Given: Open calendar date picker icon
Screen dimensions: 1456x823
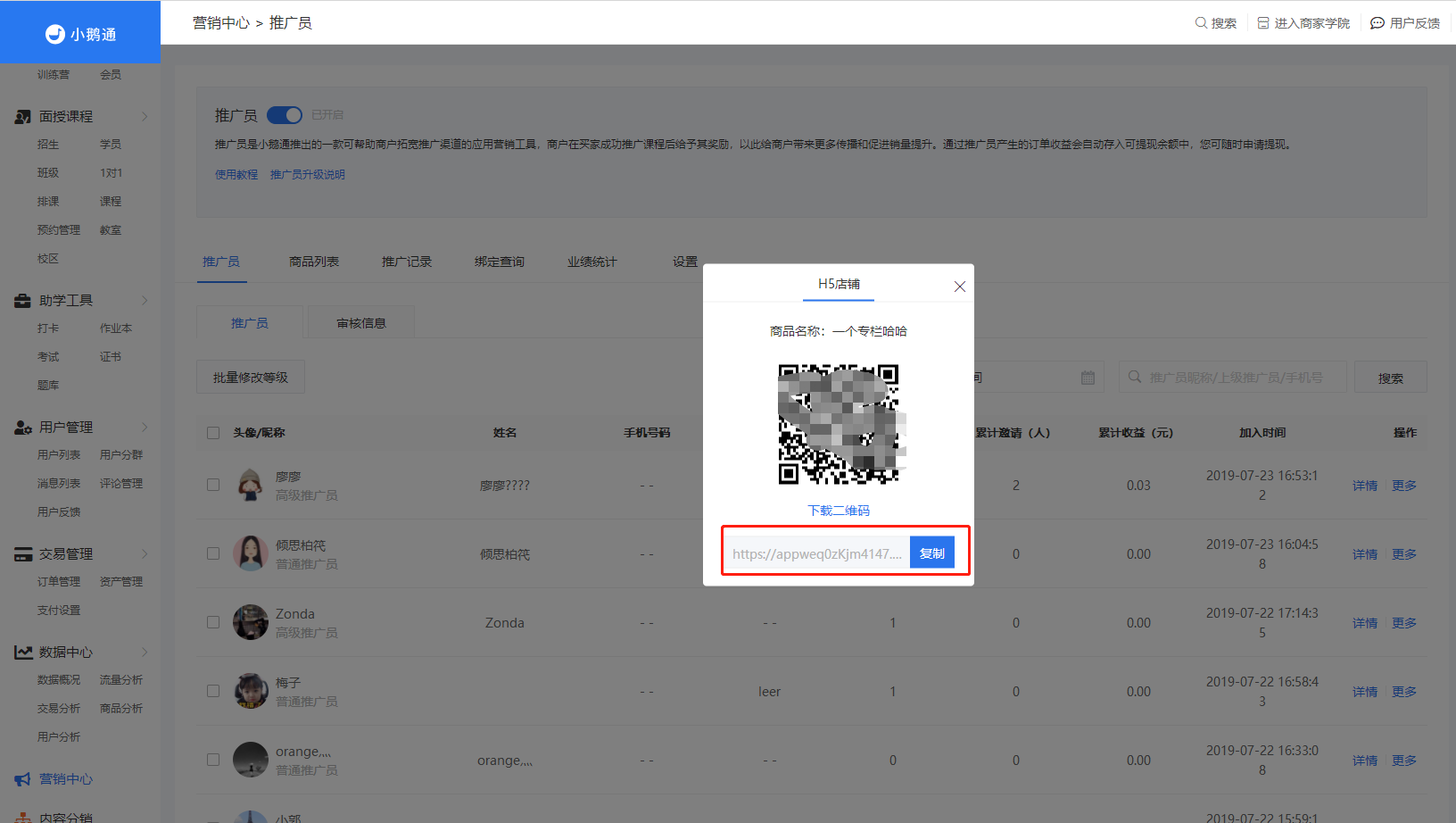Looking at the screenshot, I should (x=1088, y=378).
